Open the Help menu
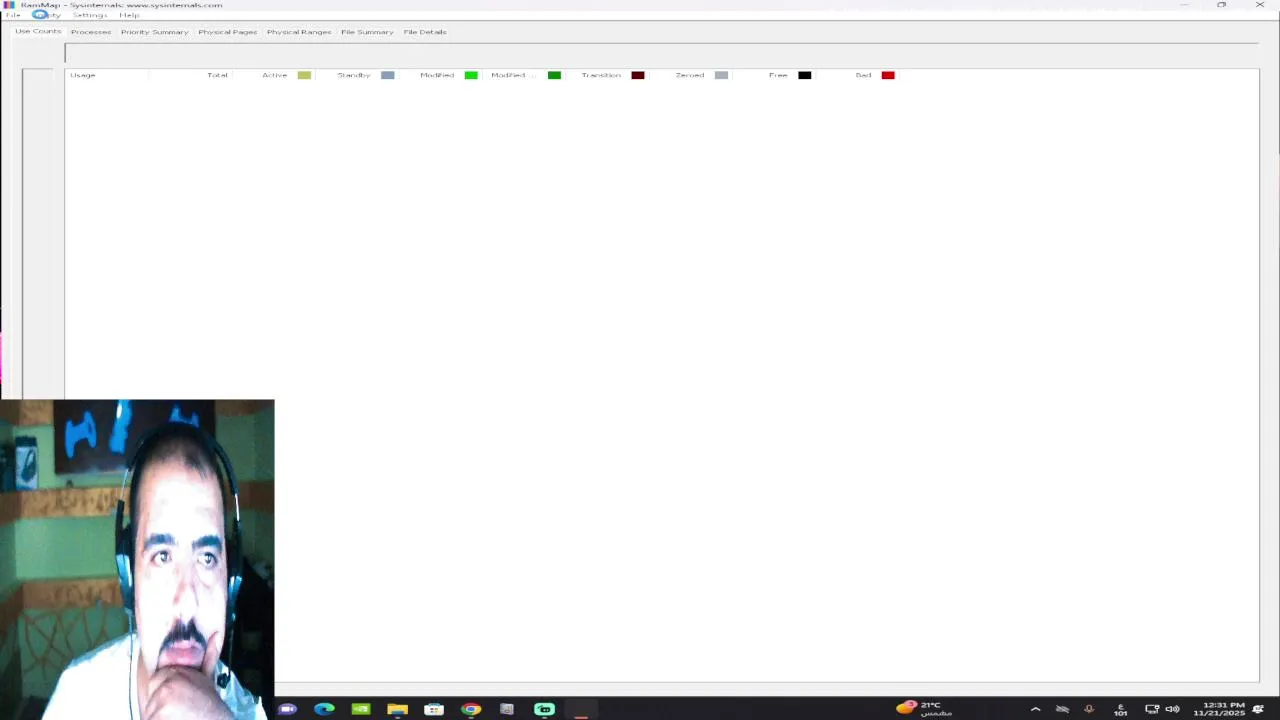The image size is (1280, 720). [129, 15]
